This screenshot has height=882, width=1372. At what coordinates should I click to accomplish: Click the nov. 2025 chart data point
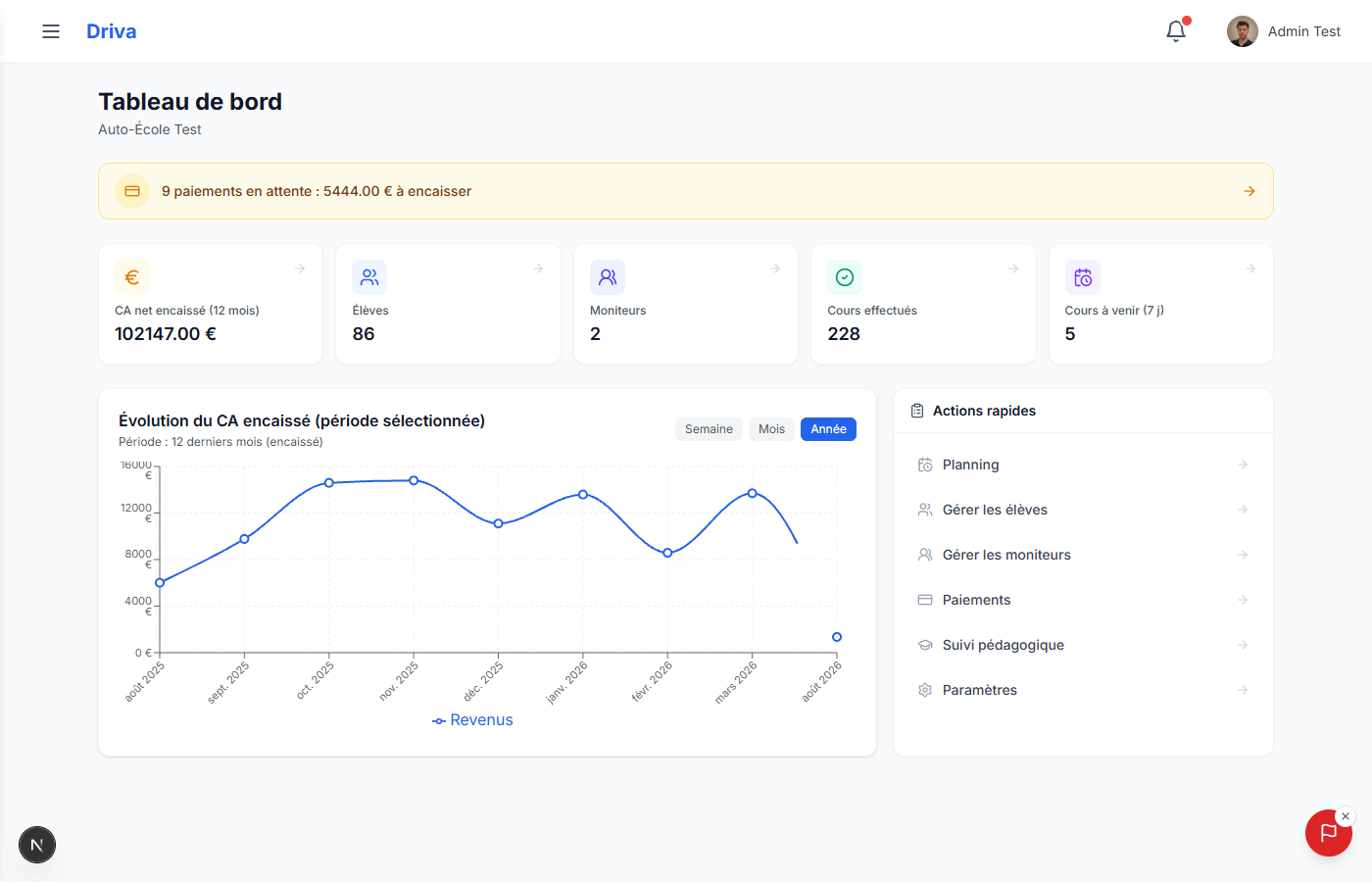pos(414,480)
